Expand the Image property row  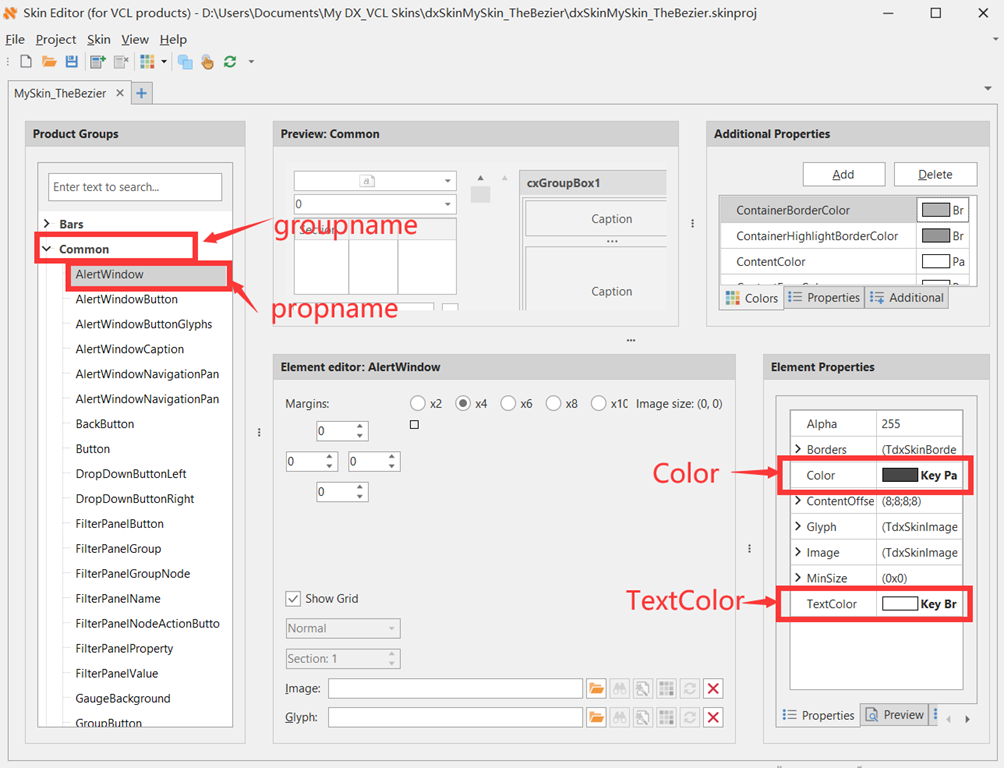798,551
